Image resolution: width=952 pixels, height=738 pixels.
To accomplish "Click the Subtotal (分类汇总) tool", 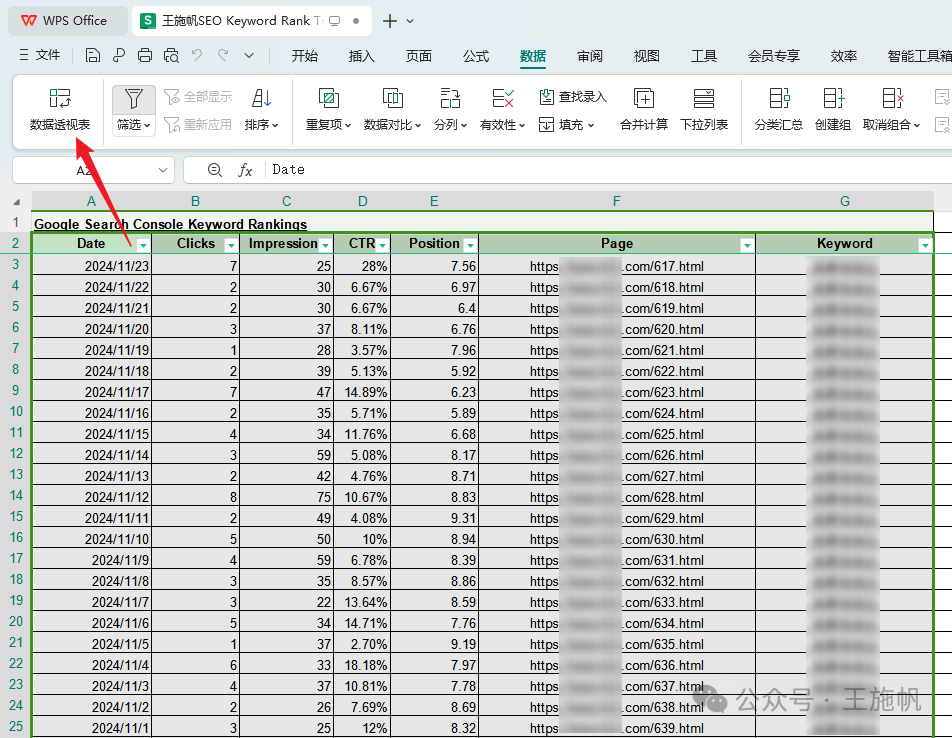I will [779, 110].
